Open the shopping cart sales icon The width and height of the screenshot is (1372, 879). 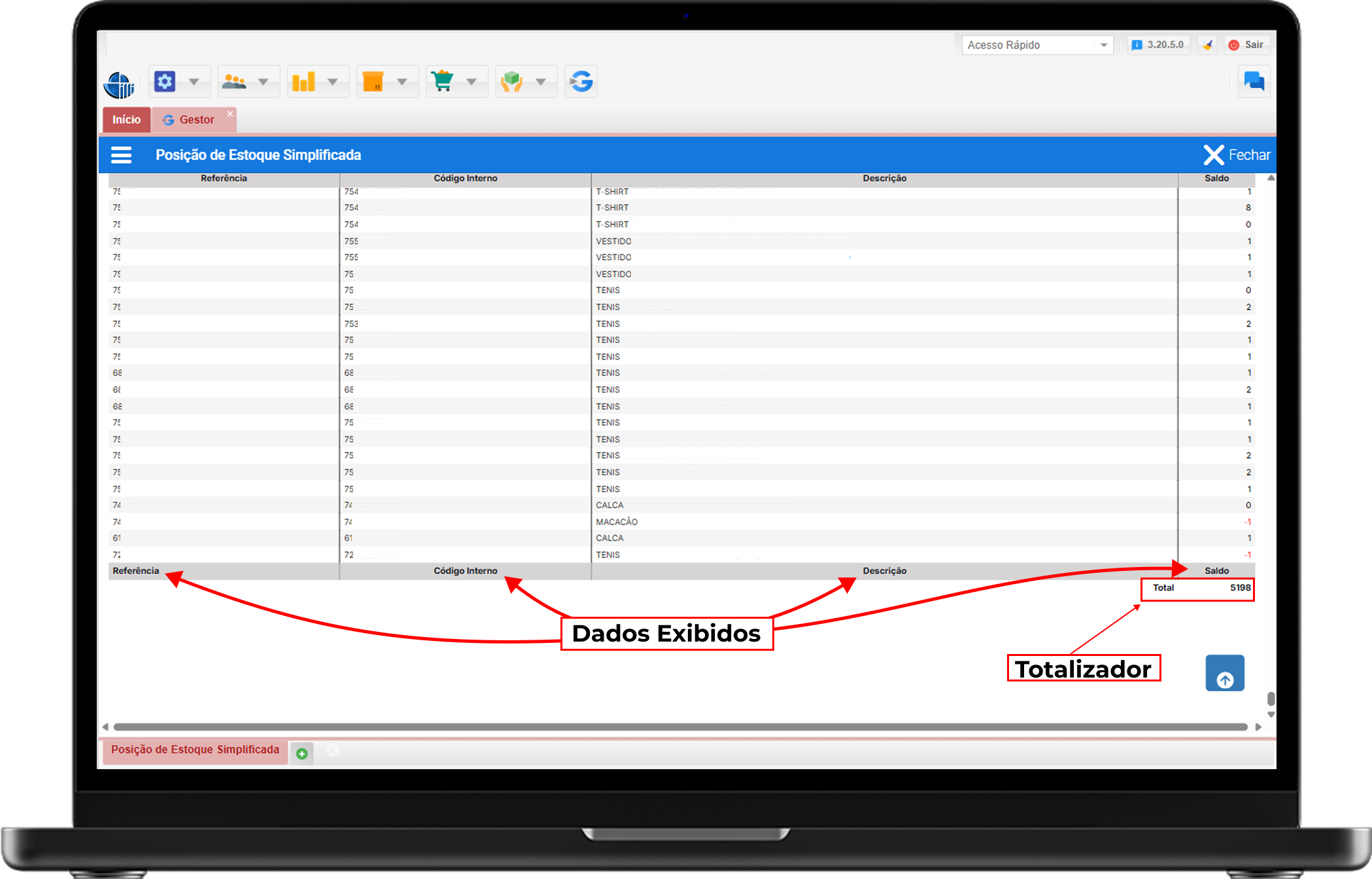443,82
